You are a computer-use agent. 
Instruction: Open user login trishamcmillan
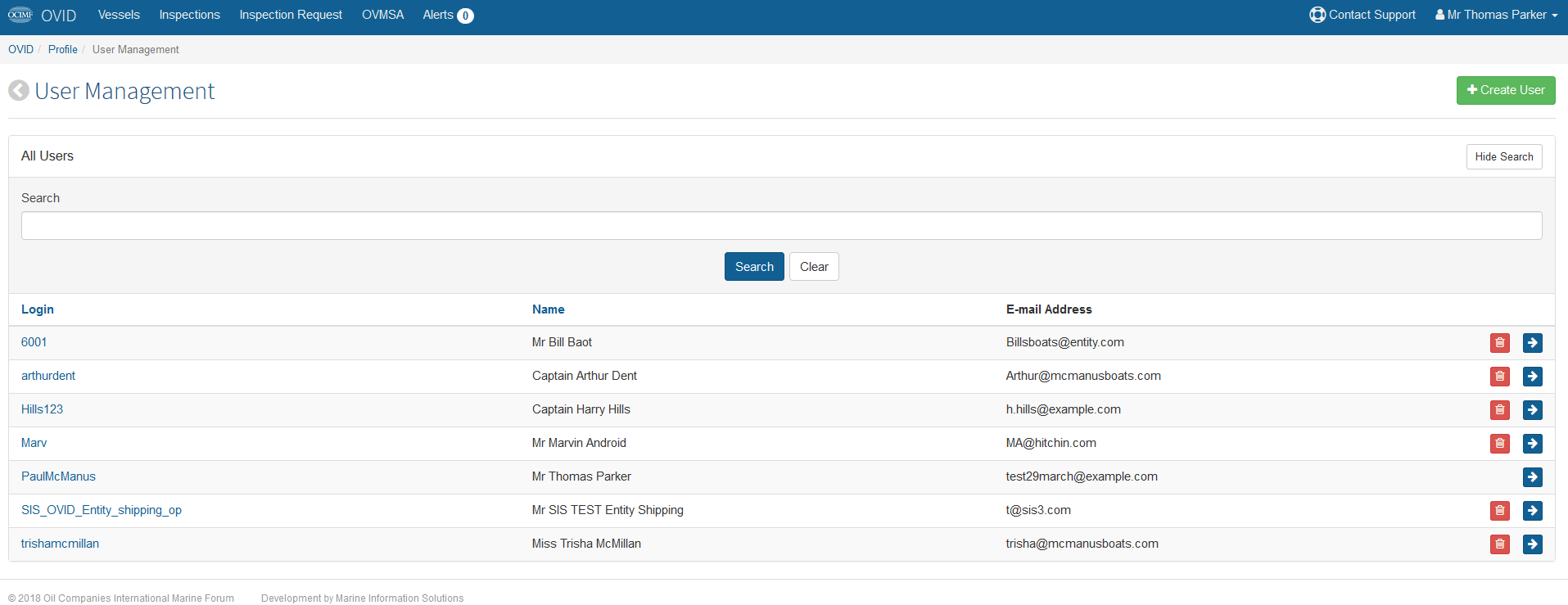click(60, 544)
